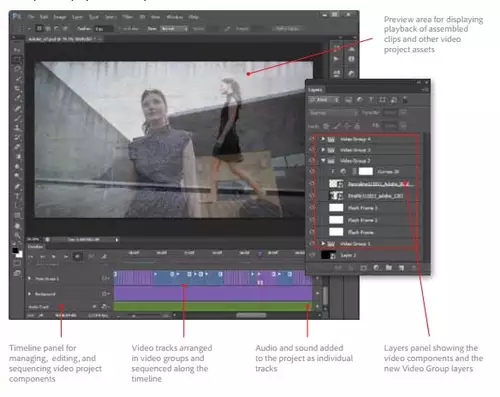The image size is (500, 397).
Task: Select the Crop tool
Action: [17, 89]
